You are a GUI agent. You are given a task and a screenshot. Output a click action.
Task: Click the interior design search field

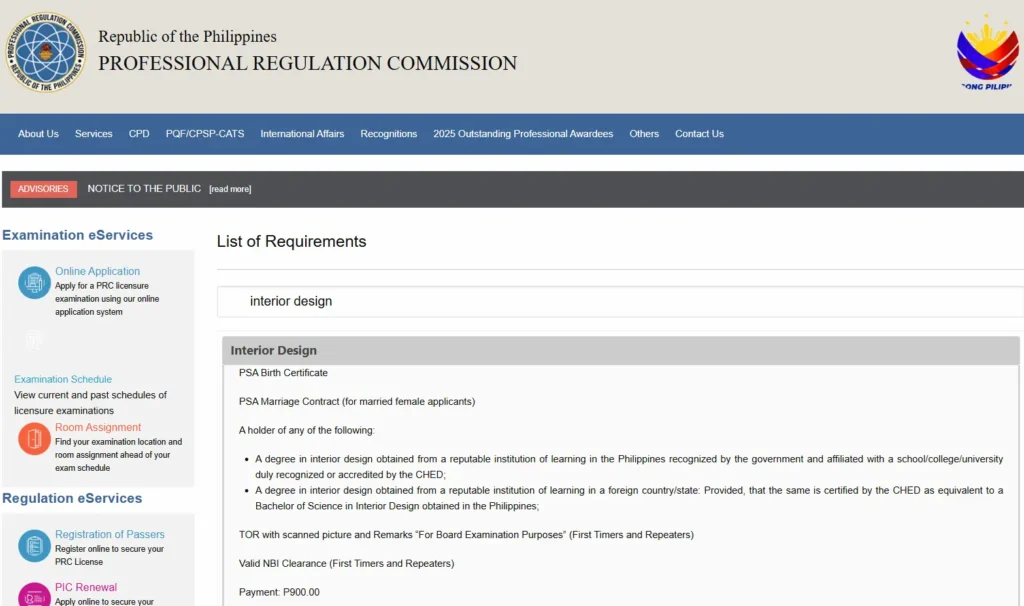[620, 301]
